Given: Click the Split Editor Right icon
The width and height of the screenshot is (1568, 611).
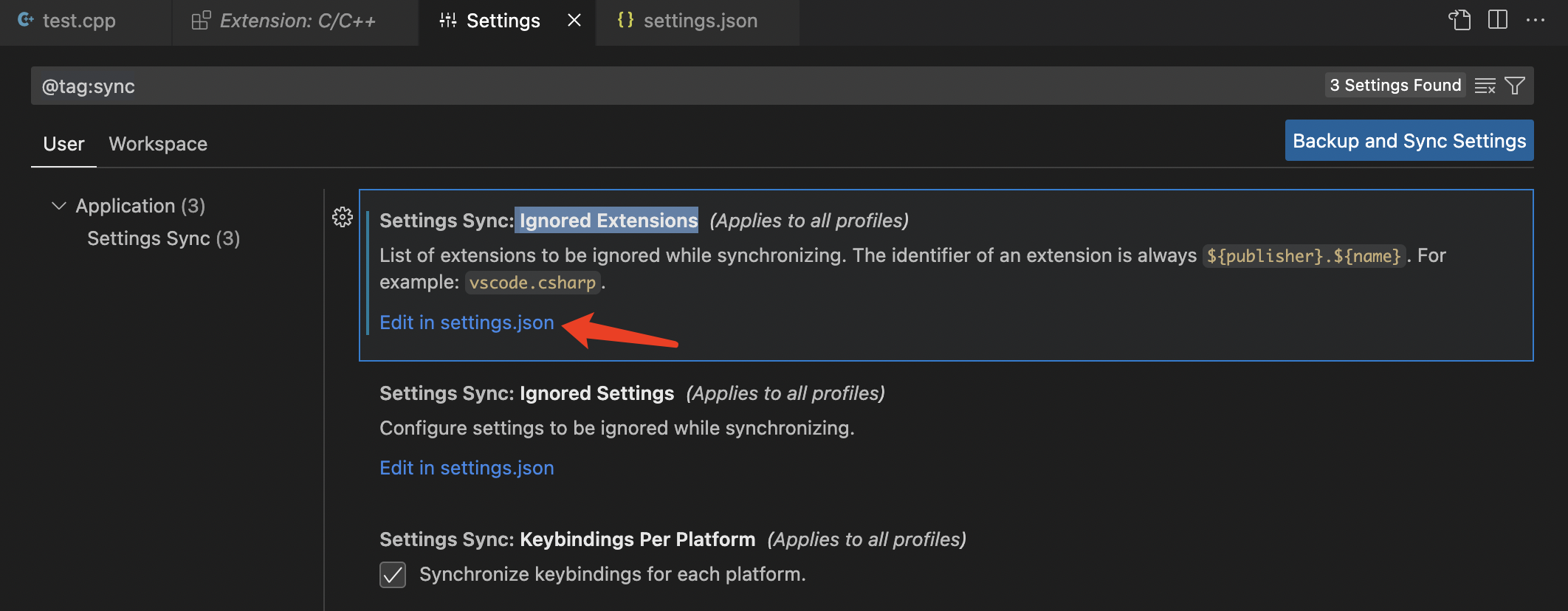Looking at the screenshot, I should tap(1498, 20).
